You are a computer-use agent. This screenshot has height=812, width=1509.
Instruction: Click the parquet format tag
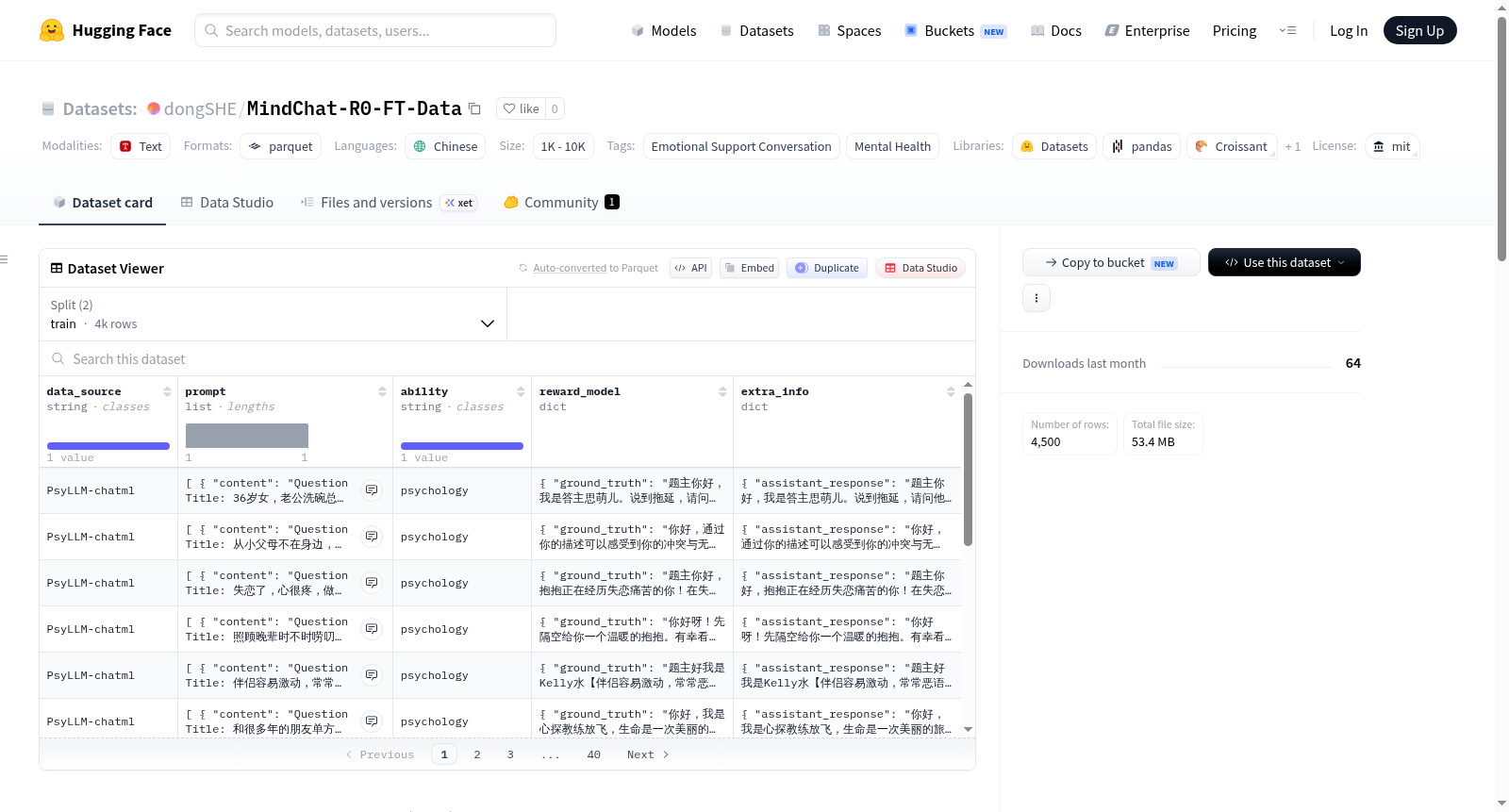pyautogui.click(x=281, y=146)
